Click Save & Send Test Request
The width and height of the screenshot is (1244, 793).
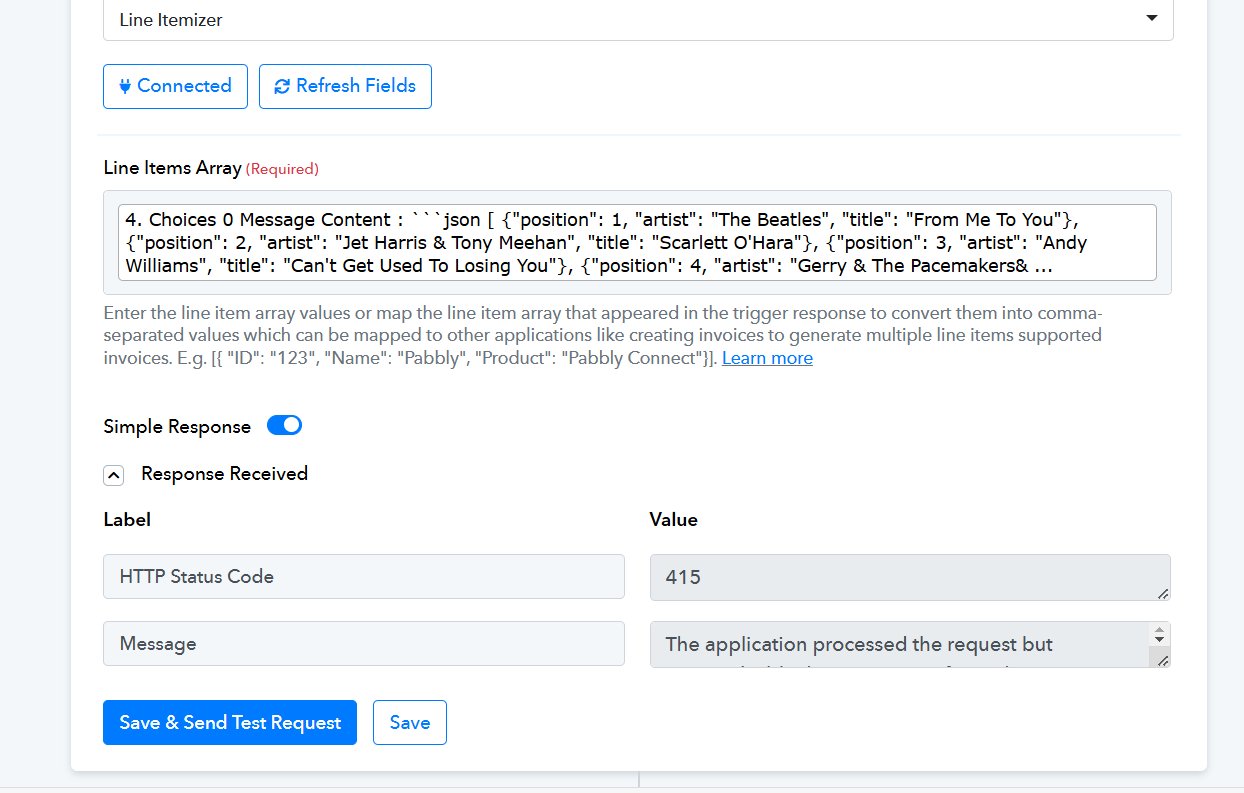pos(230,723)
